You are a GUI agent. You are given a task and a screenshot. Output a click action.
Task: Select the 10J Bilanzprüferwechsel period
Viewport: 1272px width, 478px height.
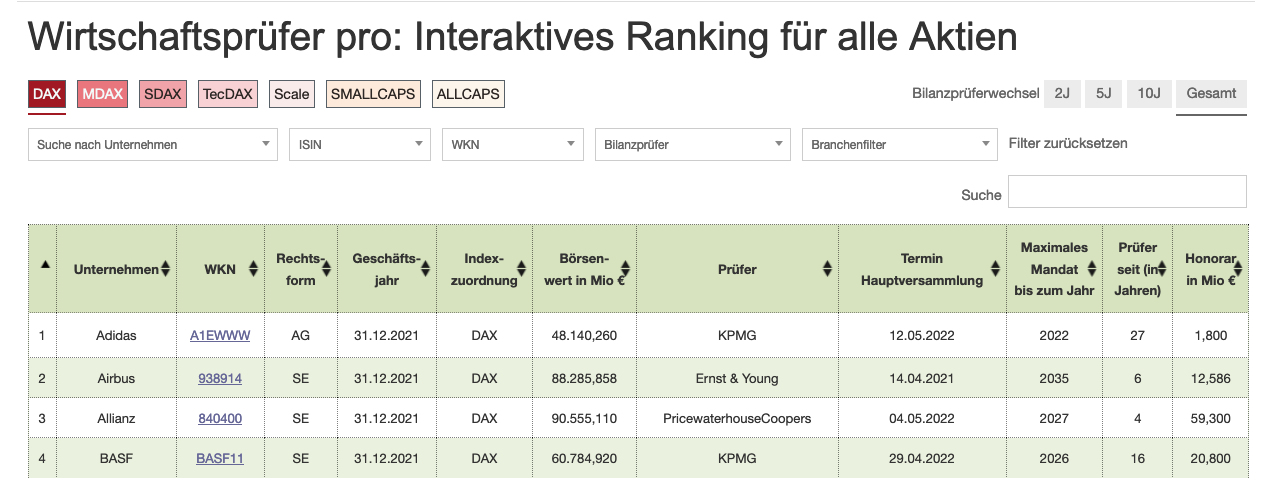coord(1148,93)
